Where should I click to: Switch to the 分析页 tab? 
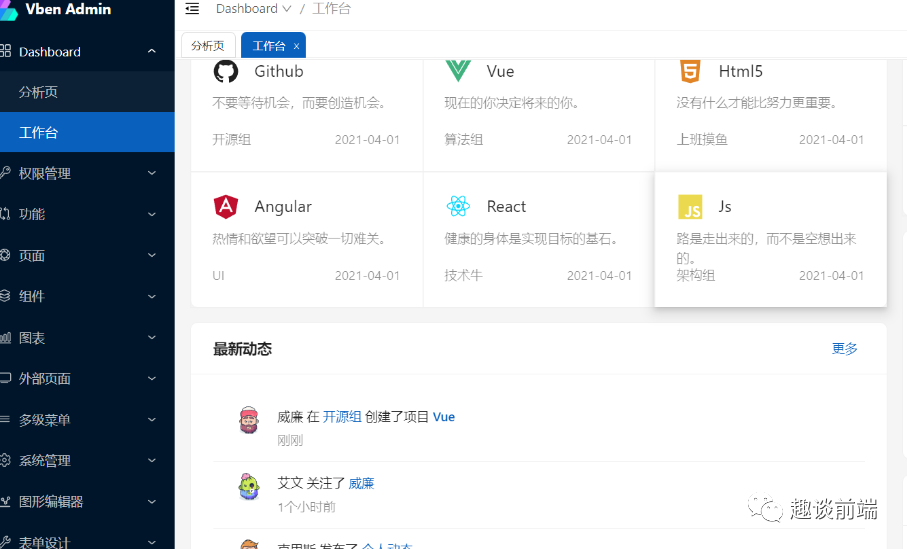[208, 46]
